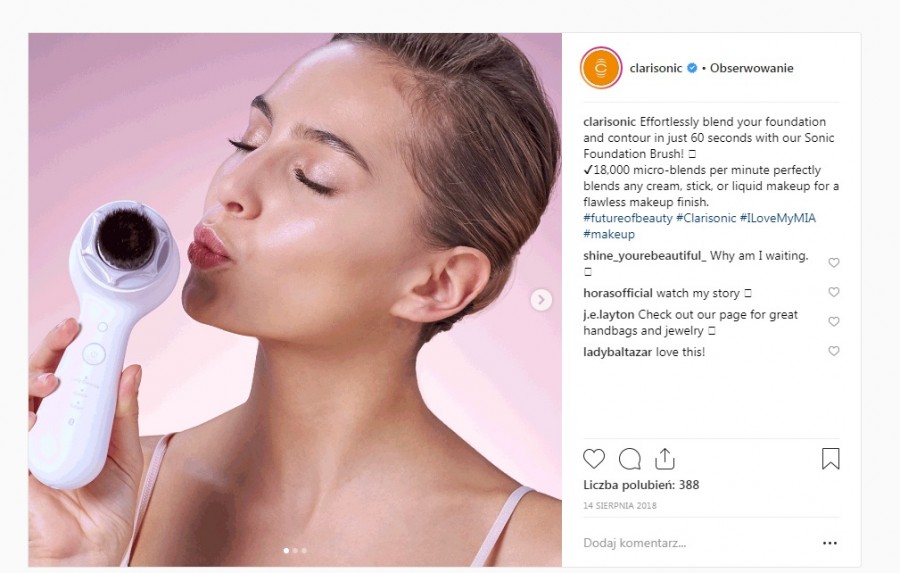900x573 pixels.
Task: Focus the Dodaj komentarz comment field
Action: pyautogui.click(x=690, y=544)
